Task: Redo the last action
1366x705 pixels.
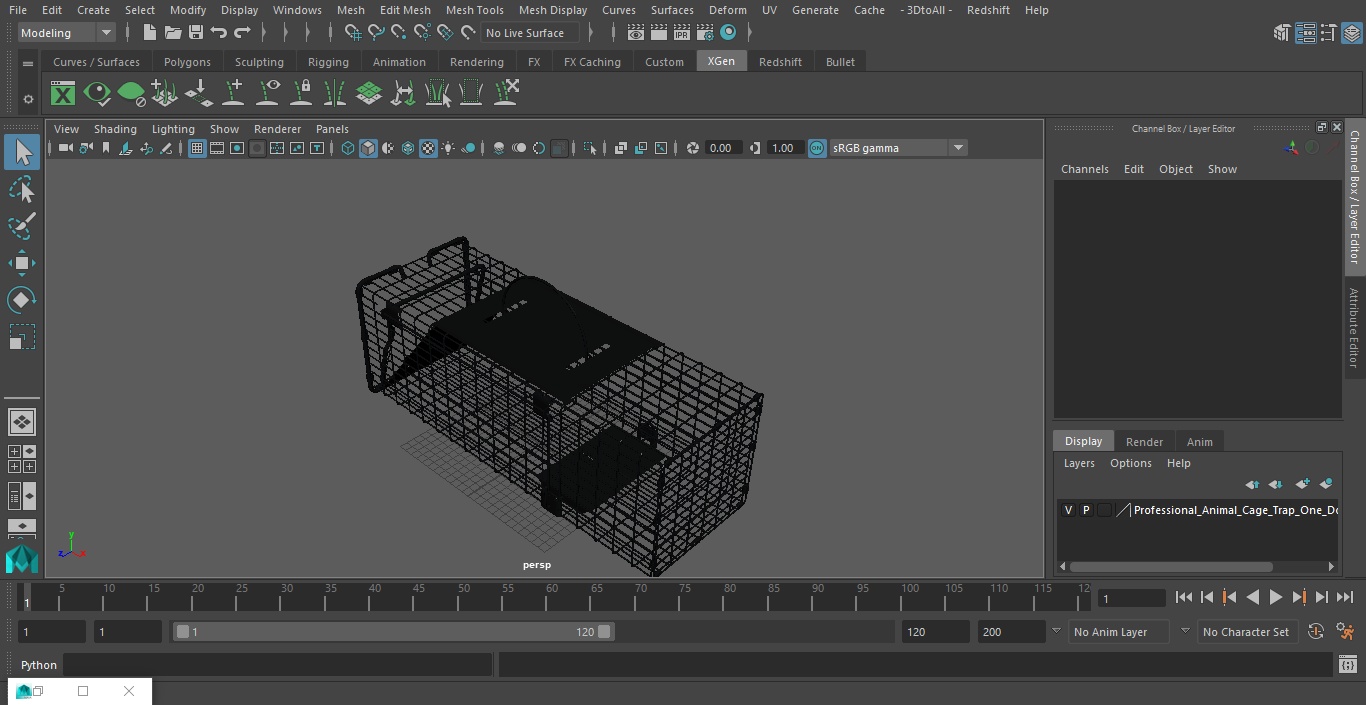Action: (242, 33)
